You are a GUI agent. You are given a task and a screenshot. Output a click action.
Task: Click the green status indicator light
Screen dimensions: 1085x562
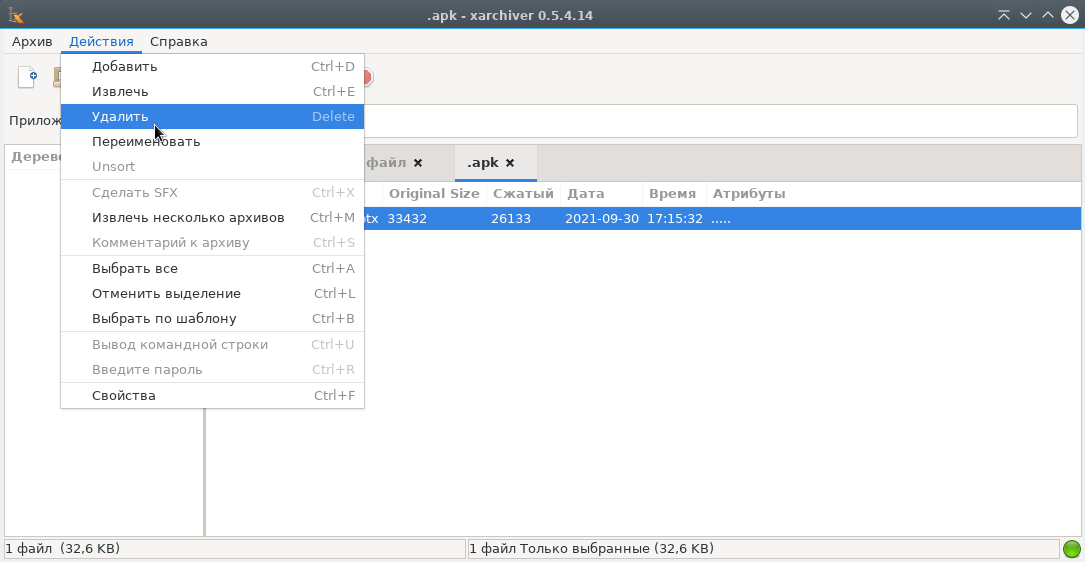[x=1071, y=549]
